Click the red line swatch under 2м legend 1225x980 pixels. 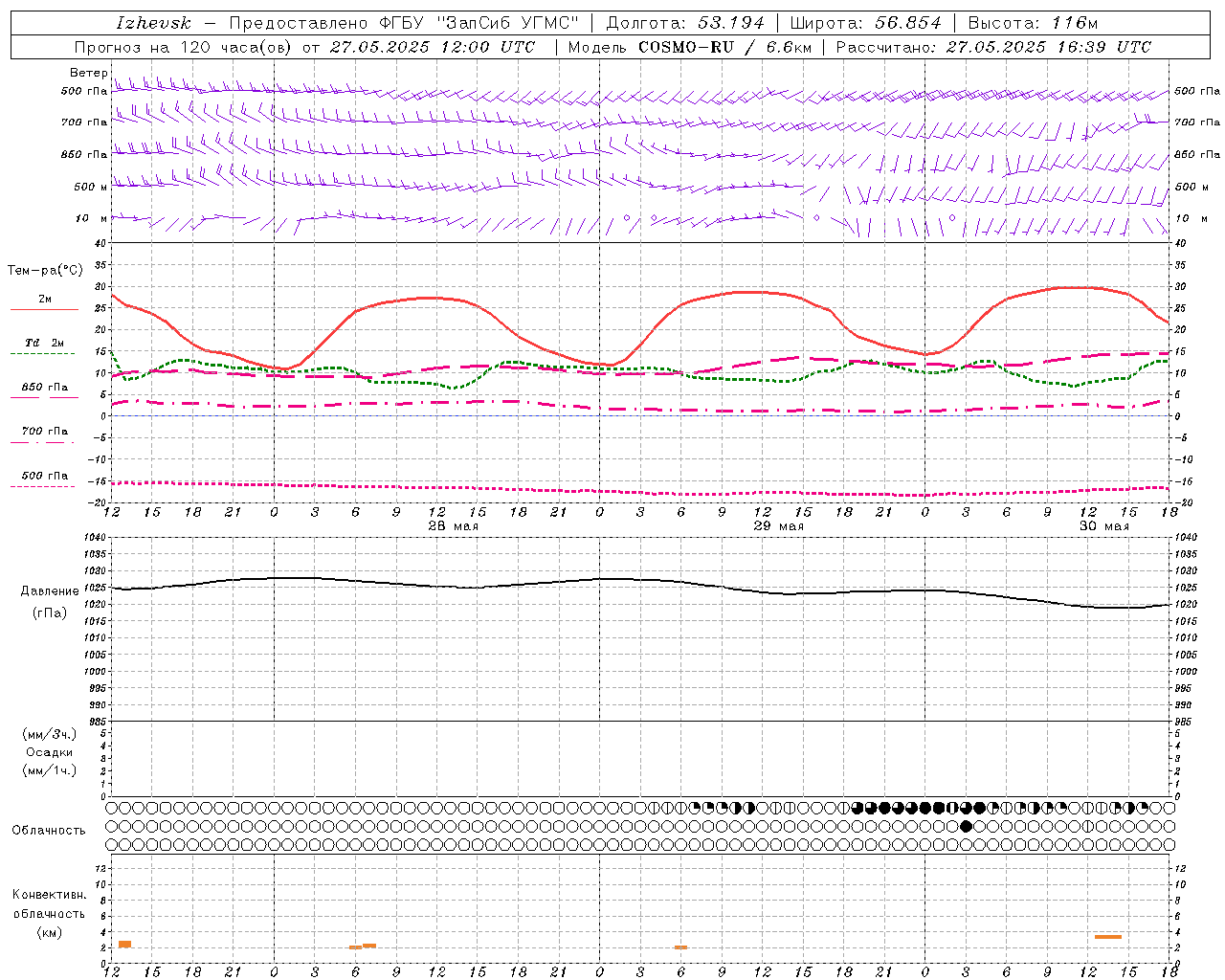[44, 309]
